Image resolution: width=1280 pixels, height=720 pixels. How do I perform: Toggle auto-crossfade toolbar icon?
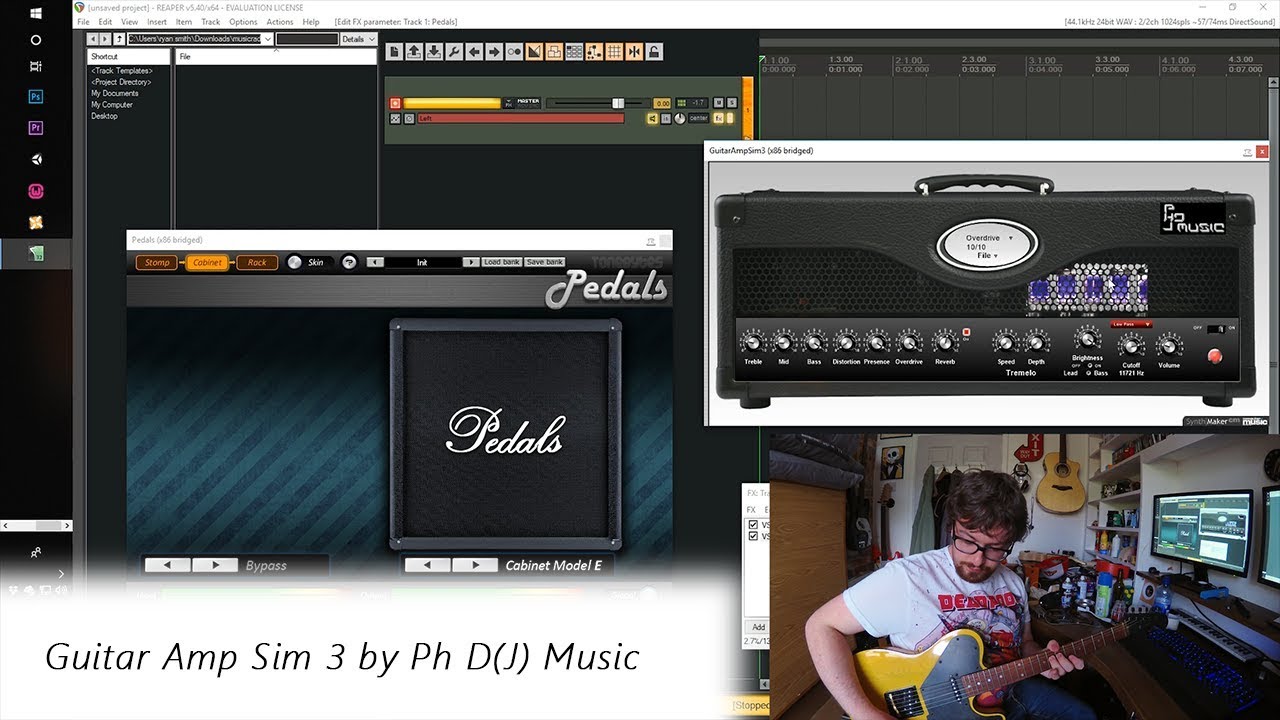click(534, 52)
